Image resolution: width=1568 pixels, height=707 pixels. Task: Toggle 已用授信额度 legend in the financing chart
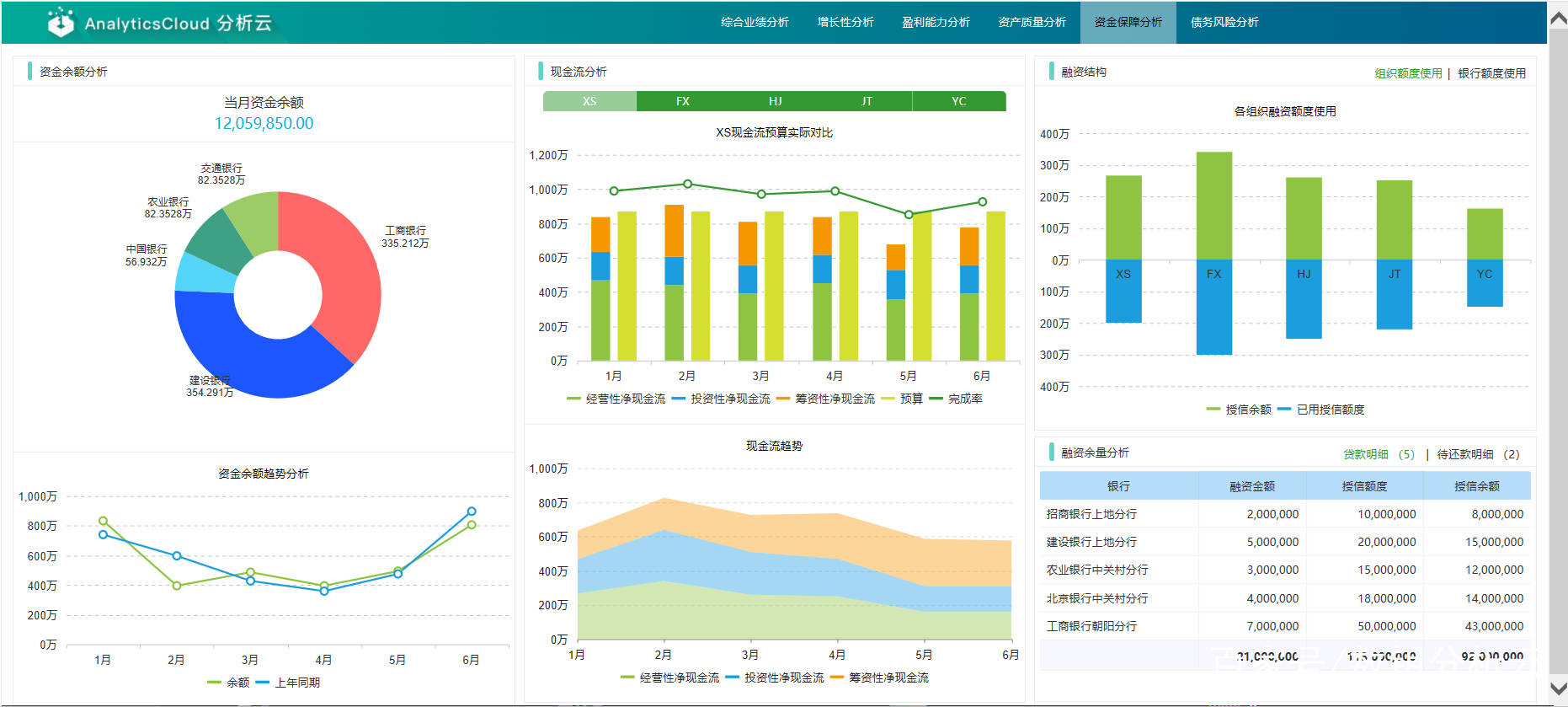click(x=1321, y=410)
